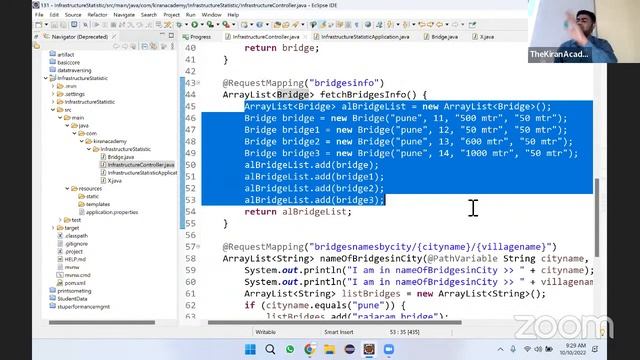The height and width of the screenshot is (360, 640).
Task: Switch to InfrastructureStatisticApplication.java tab
Action: tap(361, 37)
